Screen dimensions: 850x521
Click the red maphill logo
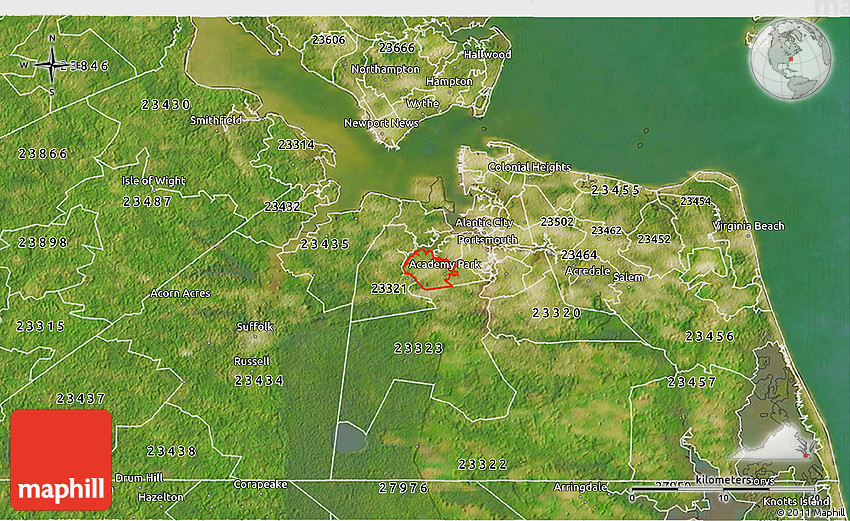61,460
